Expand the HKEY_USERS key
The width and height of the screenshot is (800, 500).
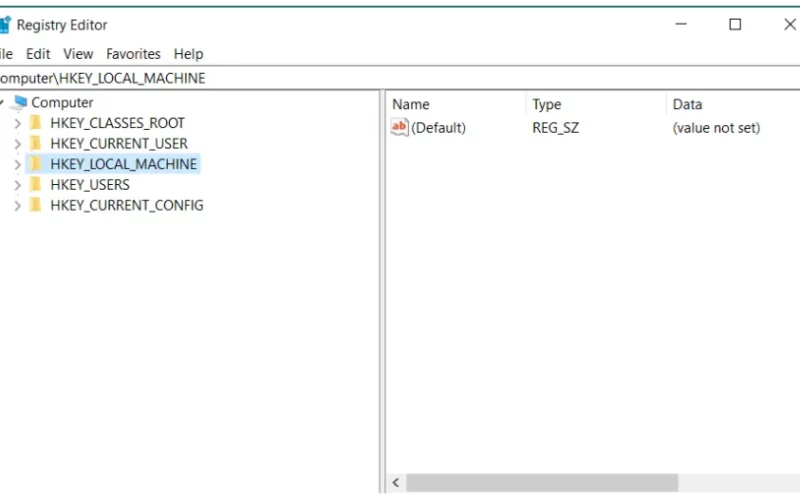(17, 185)
